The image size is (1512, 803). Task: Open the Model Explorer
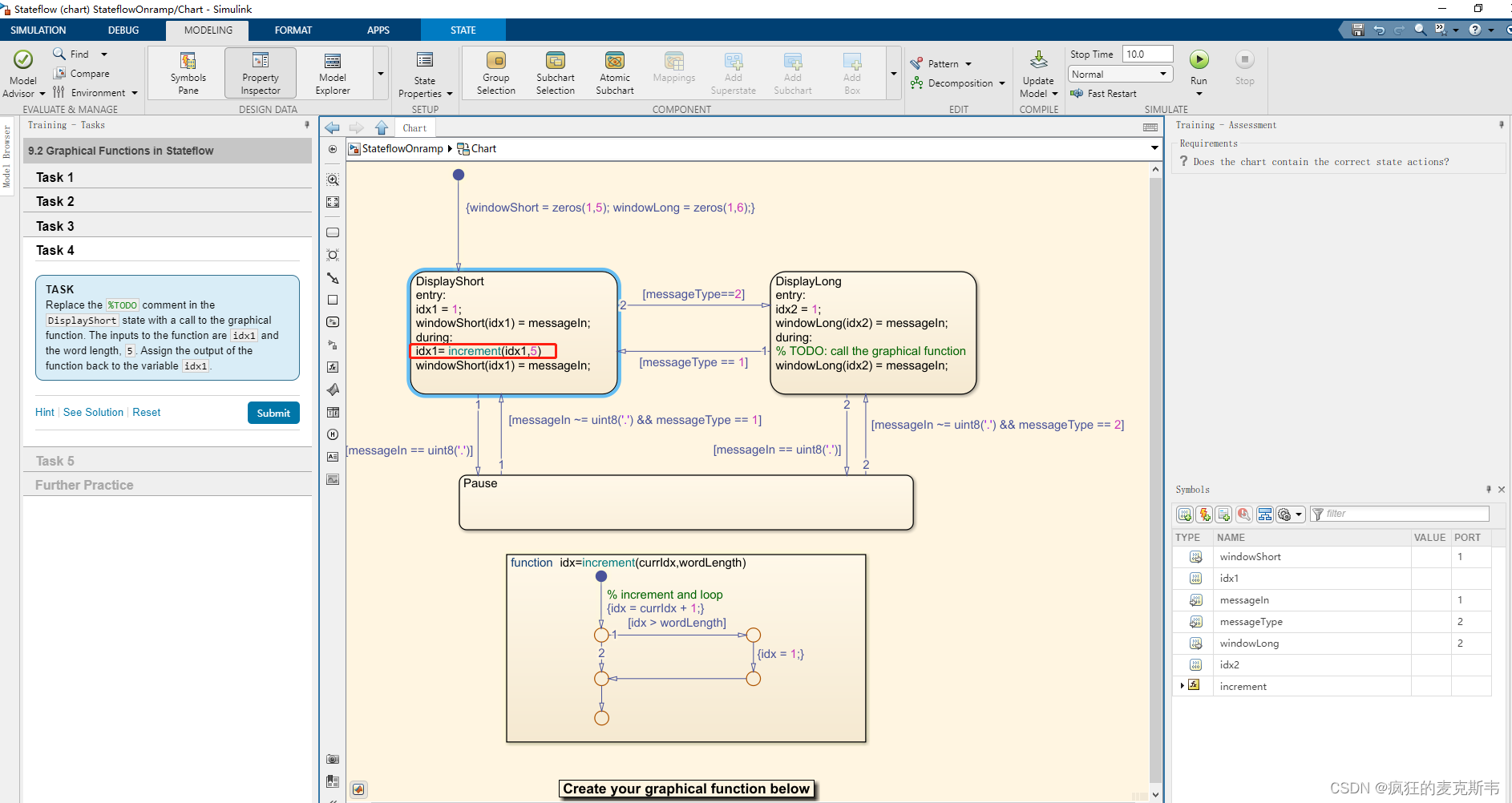tap(331, 72)
